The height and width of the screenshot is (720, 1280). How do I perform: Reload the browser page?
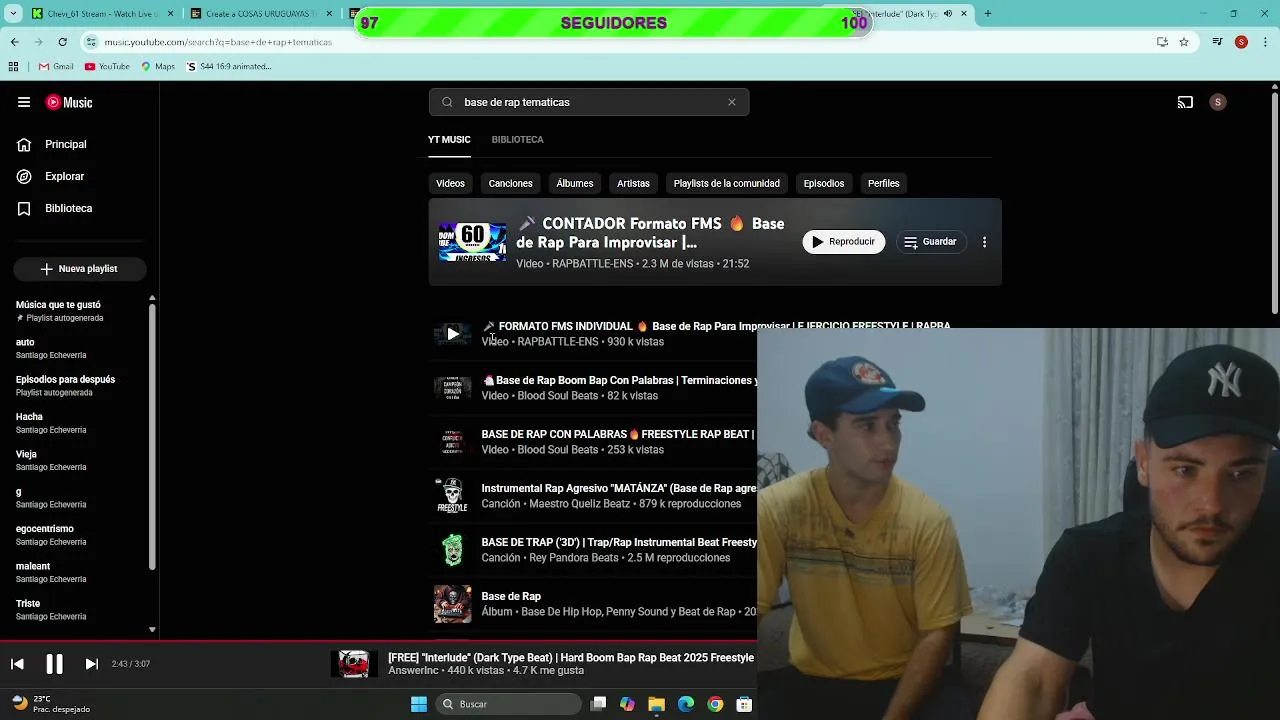pos(62,42)
